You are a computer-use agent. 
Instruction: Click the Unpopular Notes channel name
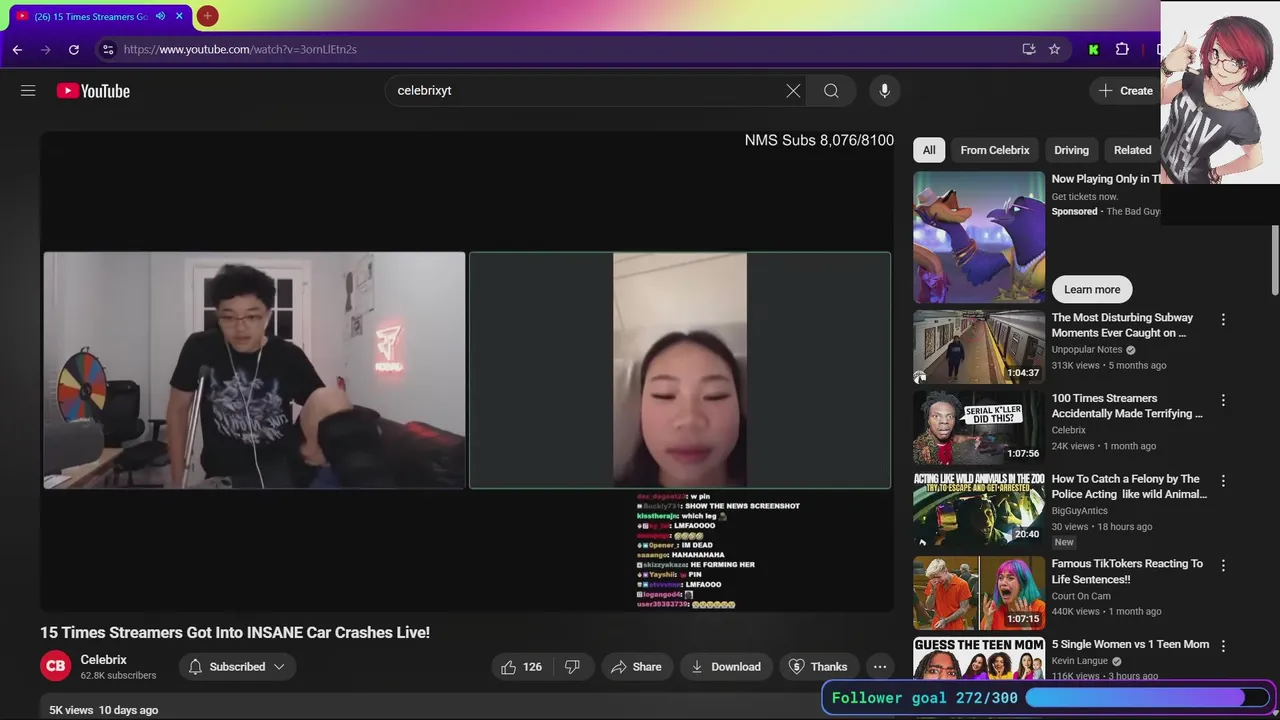(1087, 350)
